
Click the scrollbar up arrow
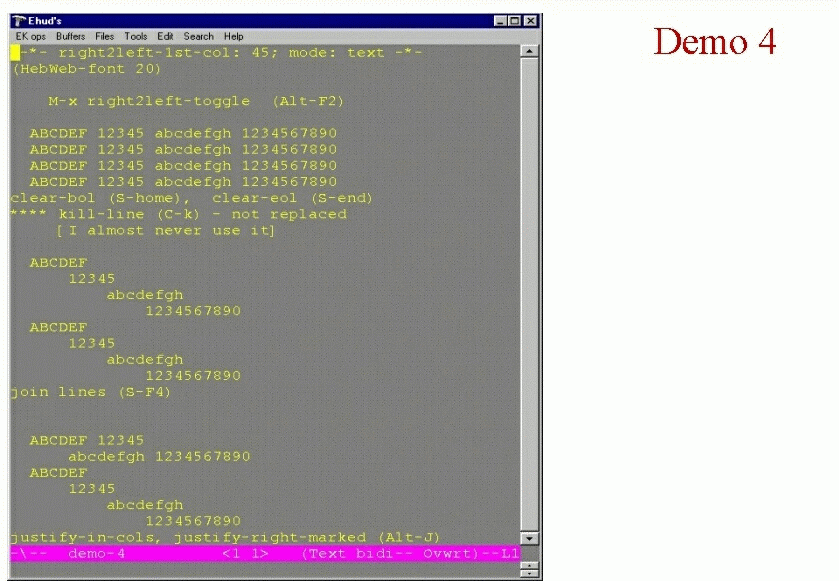pyautogui.click(x=530, y=52)
